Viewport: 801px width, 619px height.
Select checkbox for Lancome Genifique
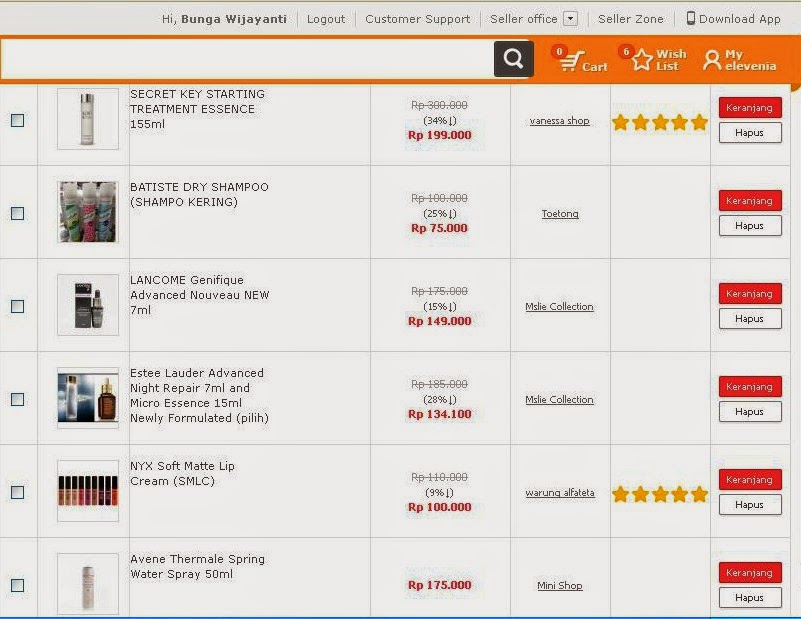[x=17, y=306]
